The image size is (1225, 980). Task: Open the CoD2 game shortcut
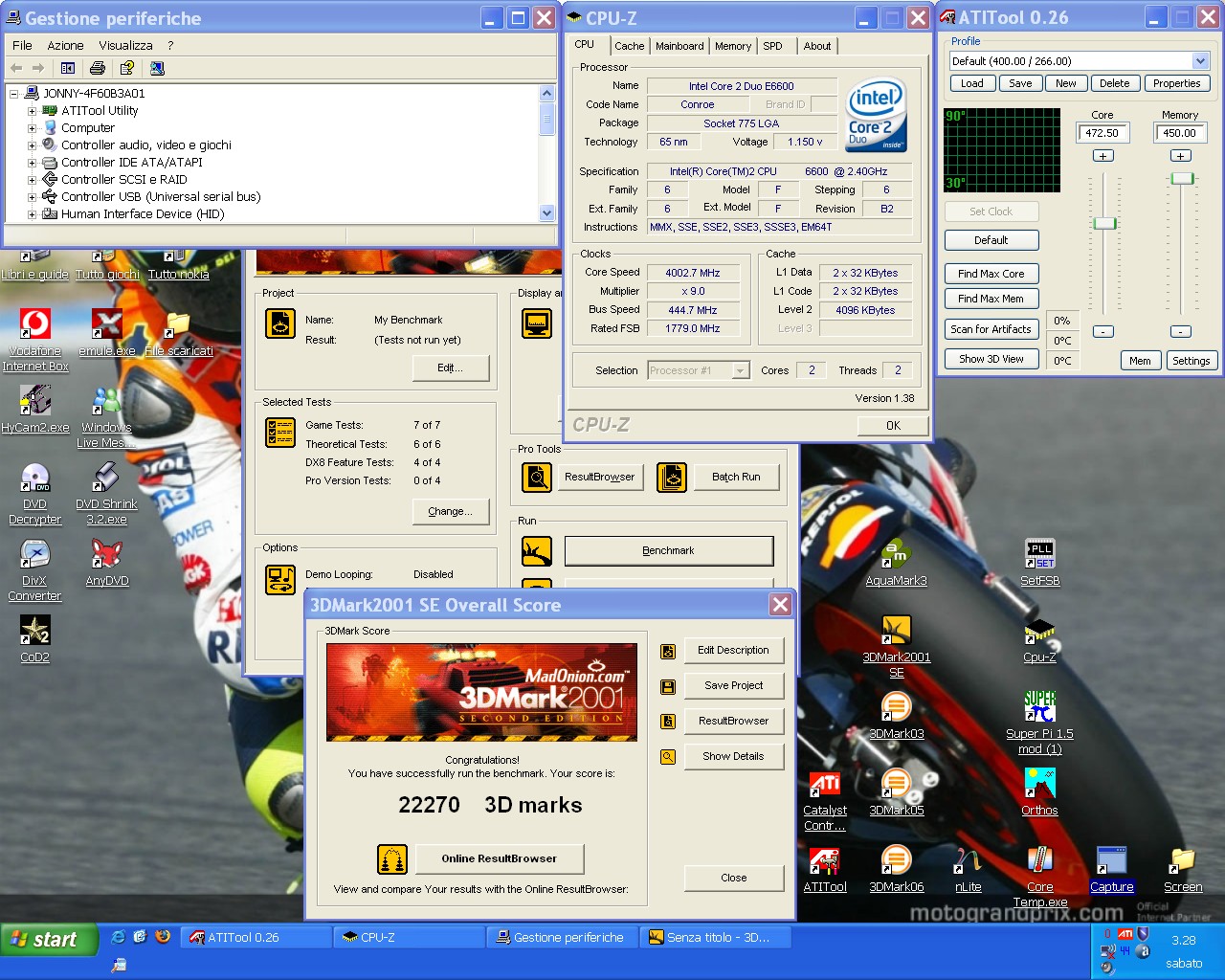35,639
